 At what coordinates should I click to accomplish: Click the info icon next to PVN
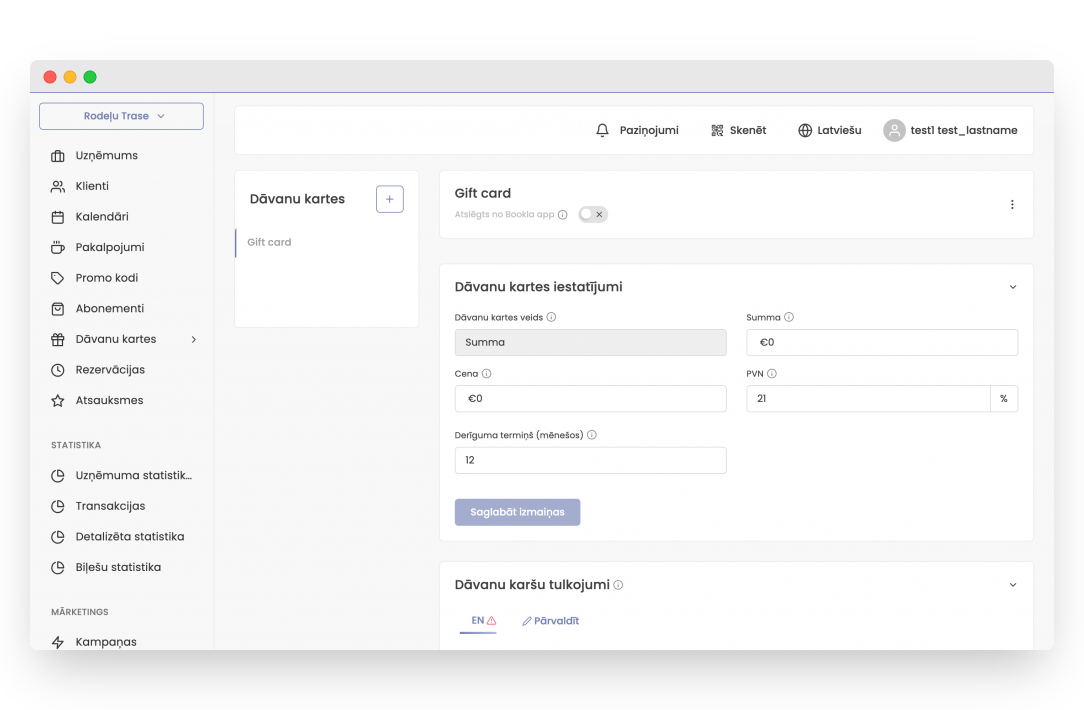click(772, 374)
